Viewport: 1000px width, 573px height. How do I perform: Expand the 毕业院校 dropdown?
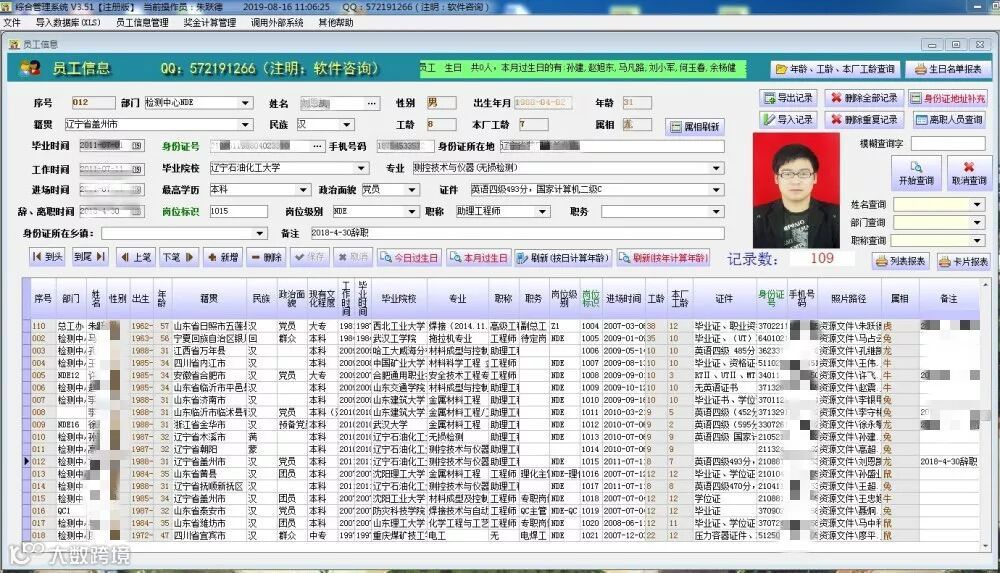pyautogui.click(x=362, y=168)
